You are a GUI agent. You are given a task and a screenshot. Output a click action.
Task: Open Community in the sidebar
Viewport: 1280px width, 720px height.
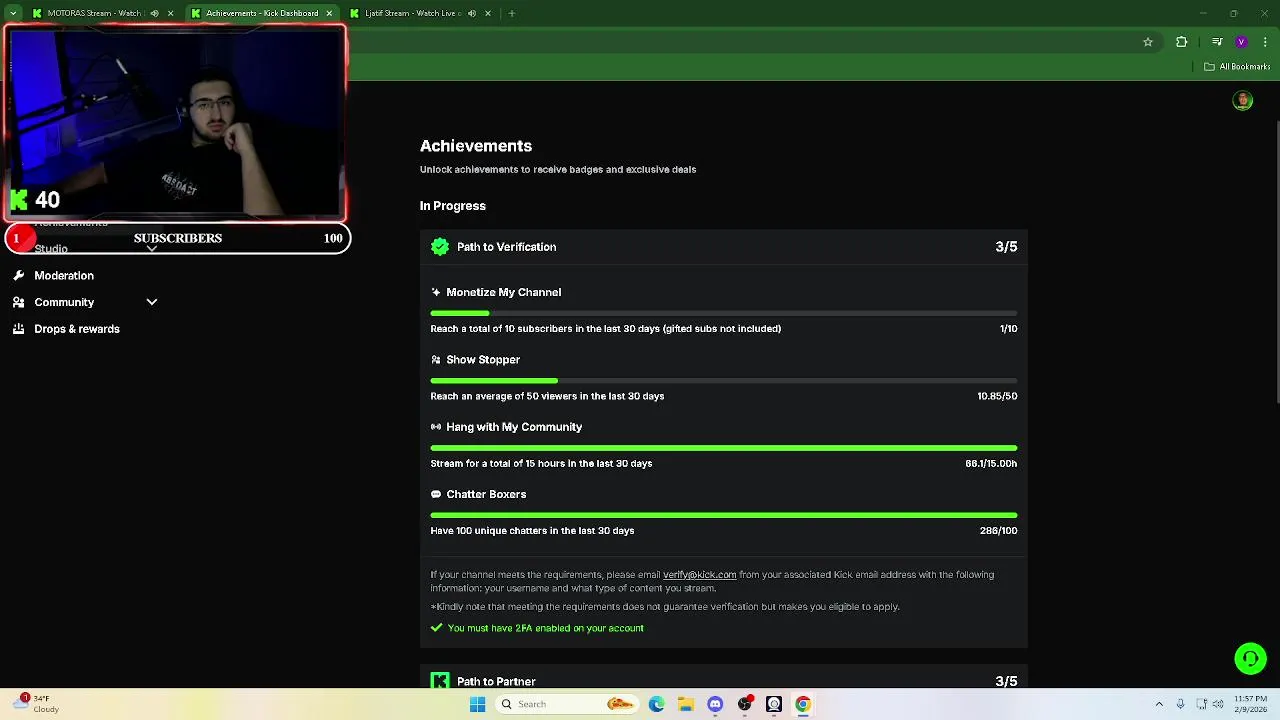pyautogui.click(x=64, y=302)
